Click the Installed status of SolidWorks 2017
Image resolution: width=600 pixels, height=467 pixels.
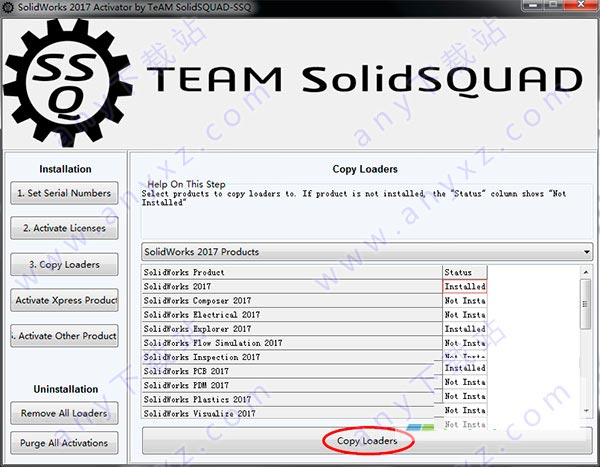click(465, 286)
